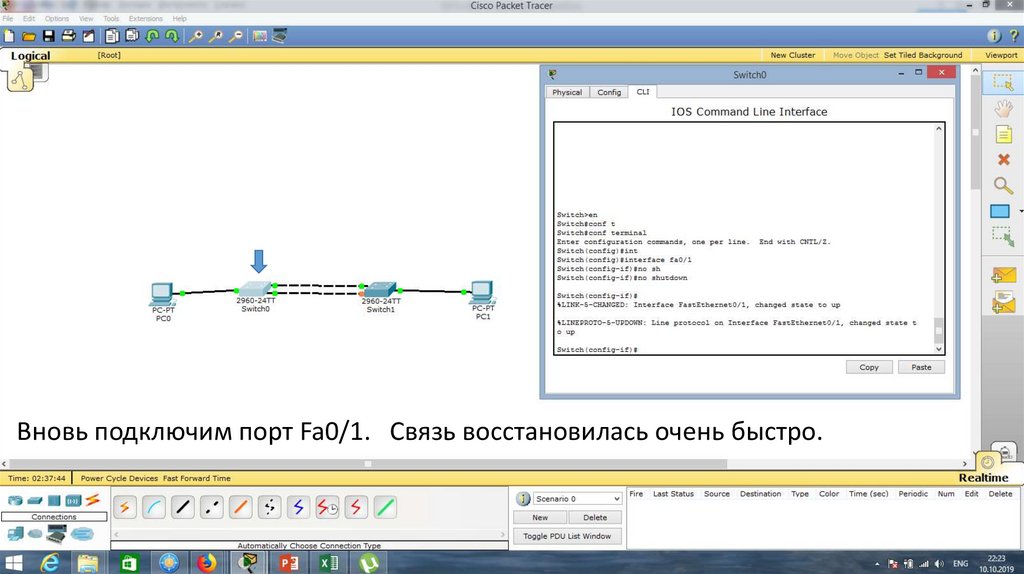Add Simple PDU envelope tool

click(x=1003, y=275)
